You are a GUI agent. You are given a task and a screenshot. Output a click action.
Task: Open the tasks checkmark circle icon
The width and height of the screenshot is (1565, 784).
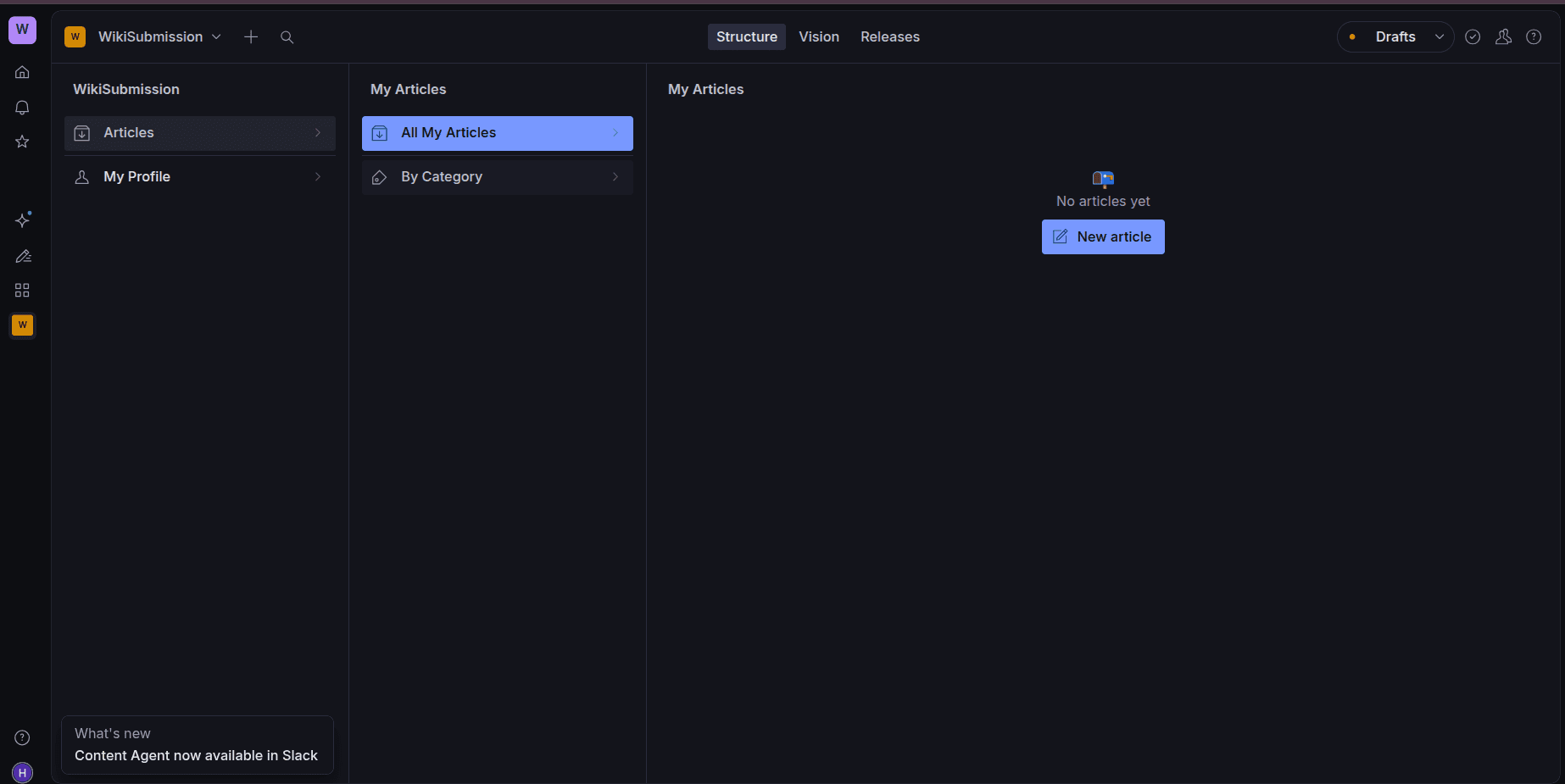click(x=1473, y=37)
